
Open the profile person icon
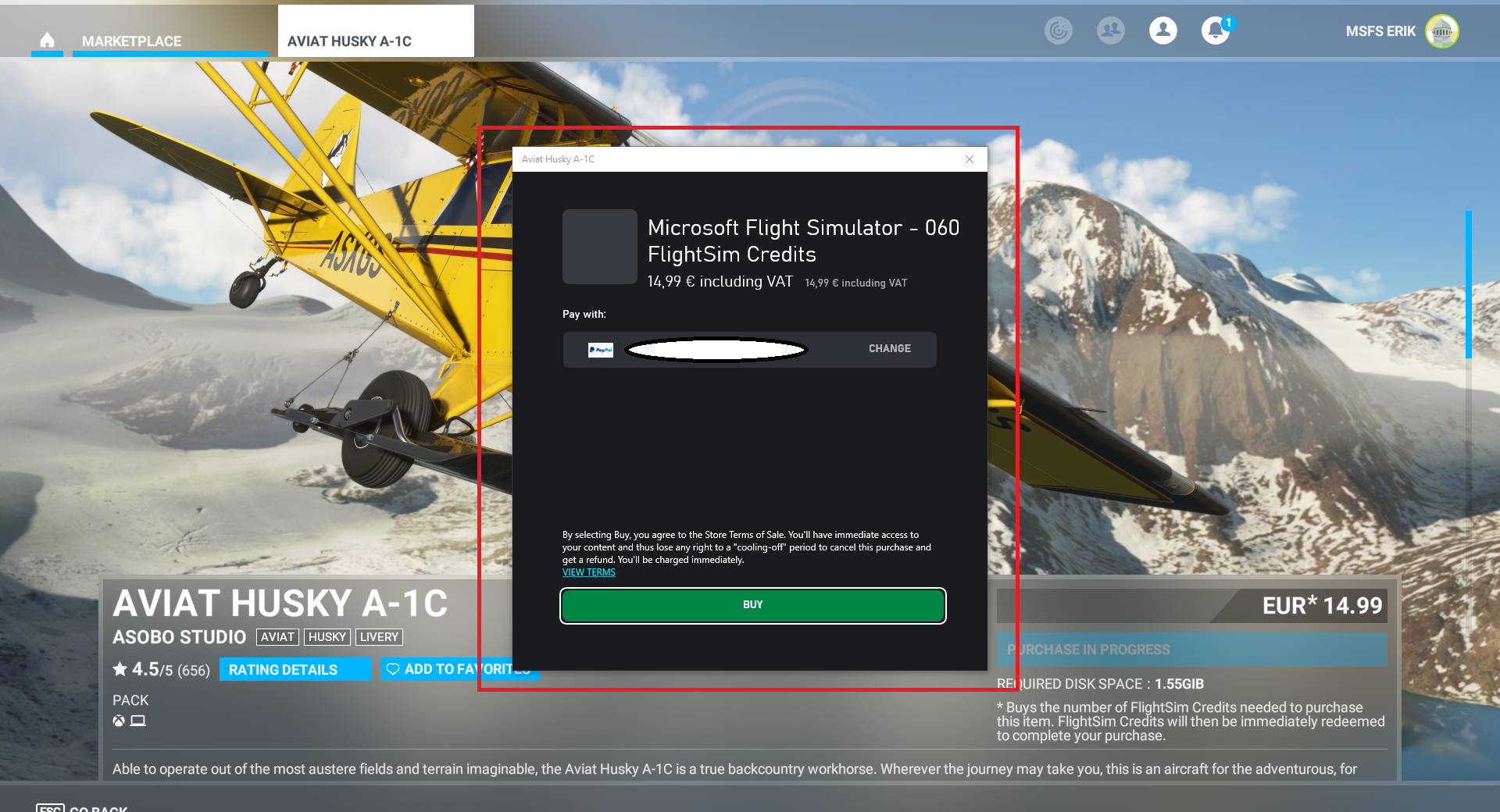[x=1162, y=31]
